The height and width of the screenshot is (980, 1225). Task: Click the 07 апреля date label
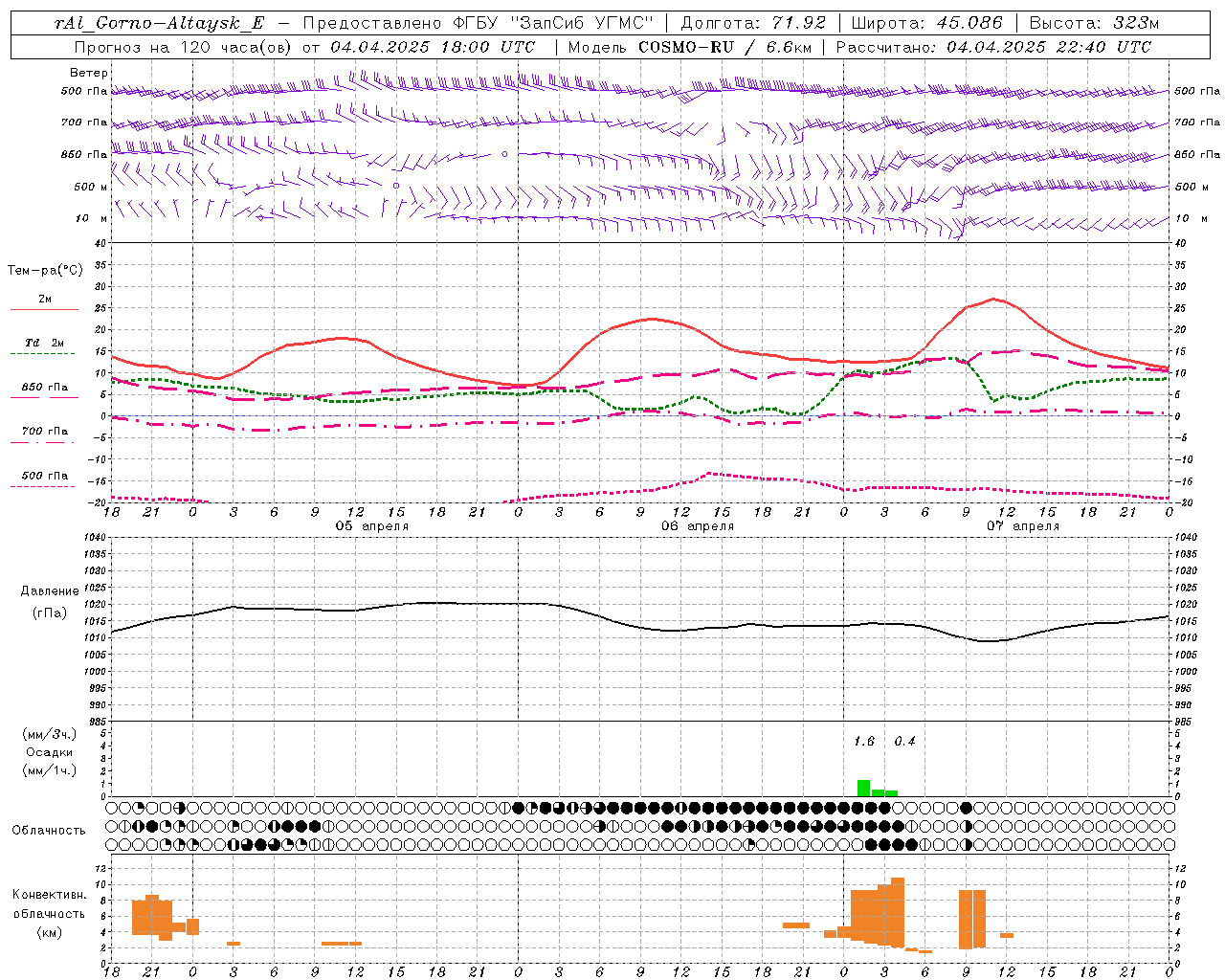(1023, 526)
